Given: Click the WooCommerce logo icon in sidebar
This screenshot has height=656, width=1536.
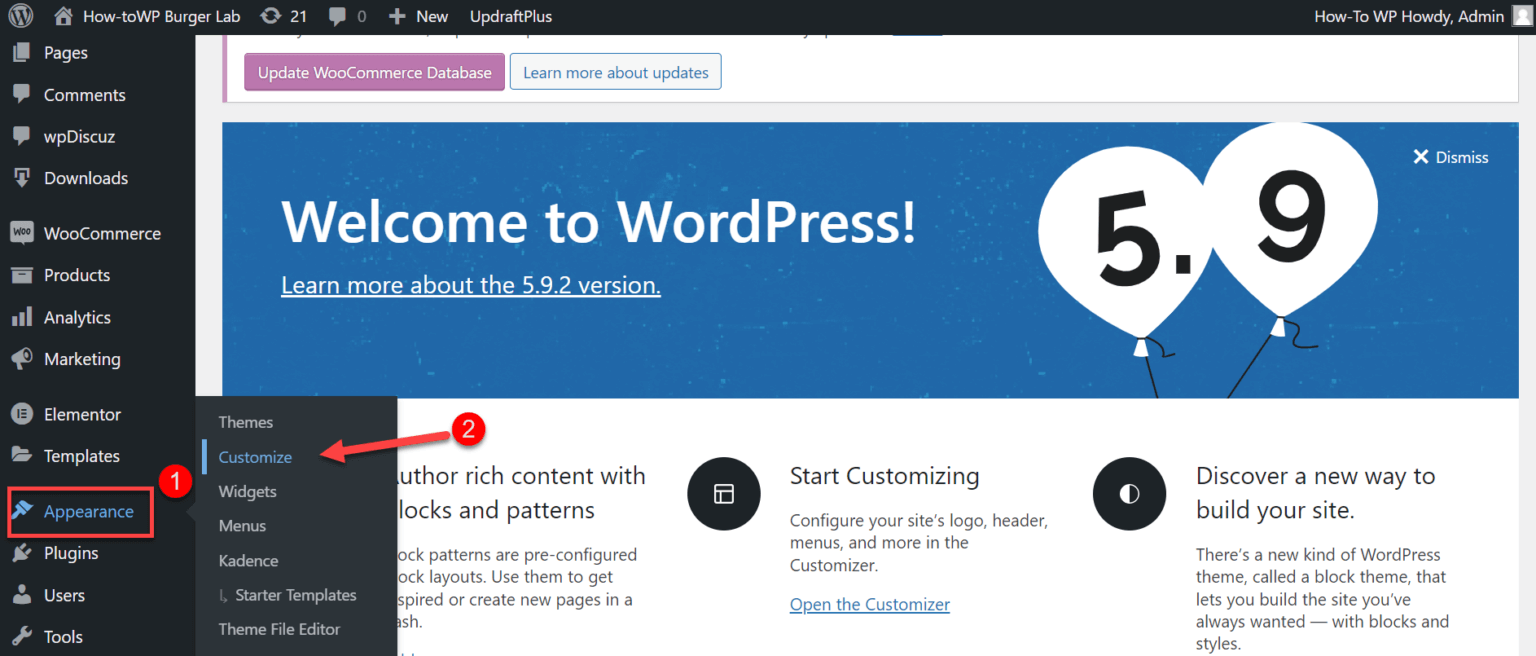Looking at the screenshot, I should pyautogui.click(x=22, y=233).
